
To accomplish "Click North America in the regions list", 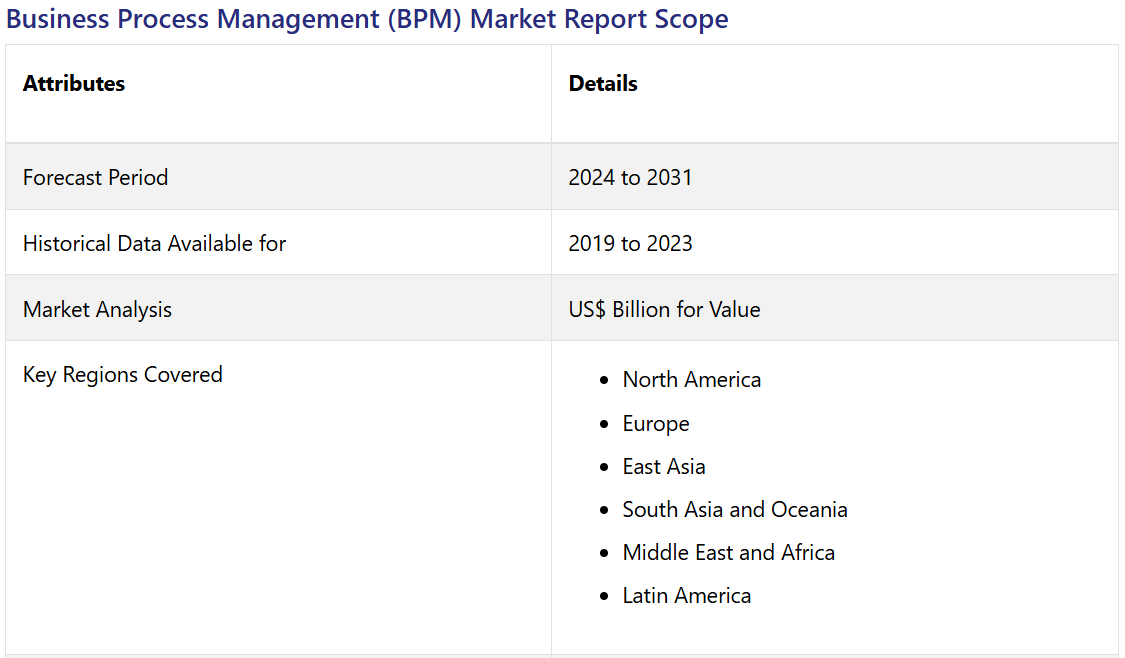I will 691,380.
